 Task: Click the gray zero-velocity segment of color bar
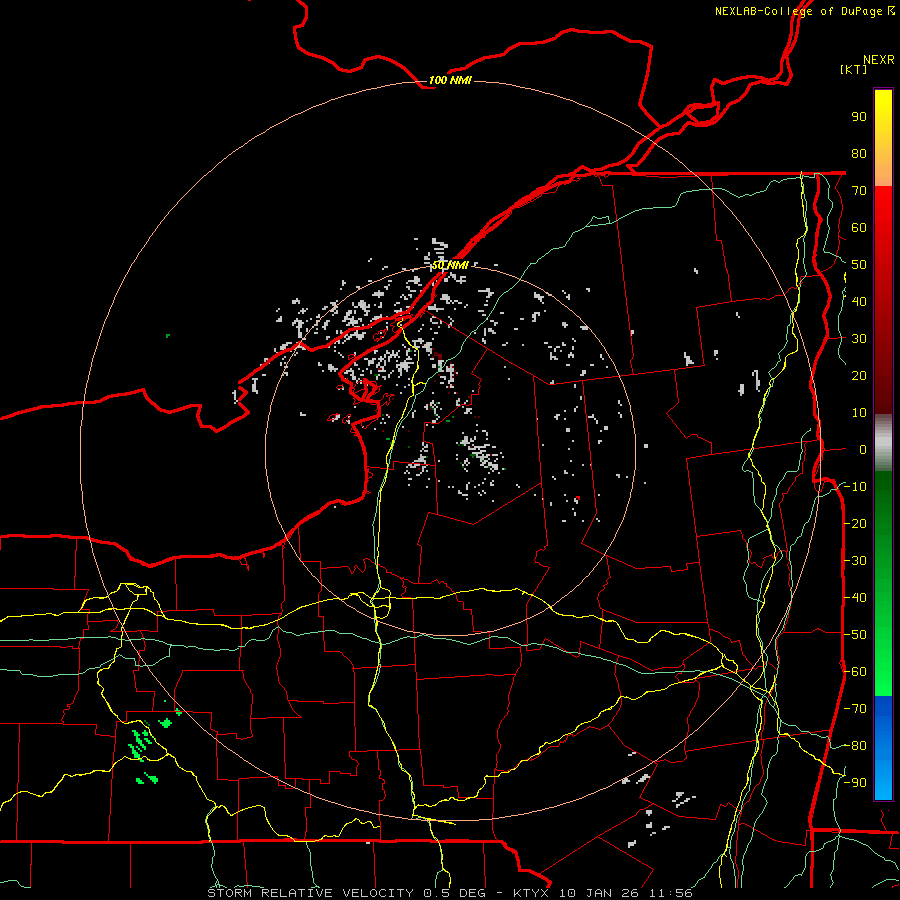point(883,442)
